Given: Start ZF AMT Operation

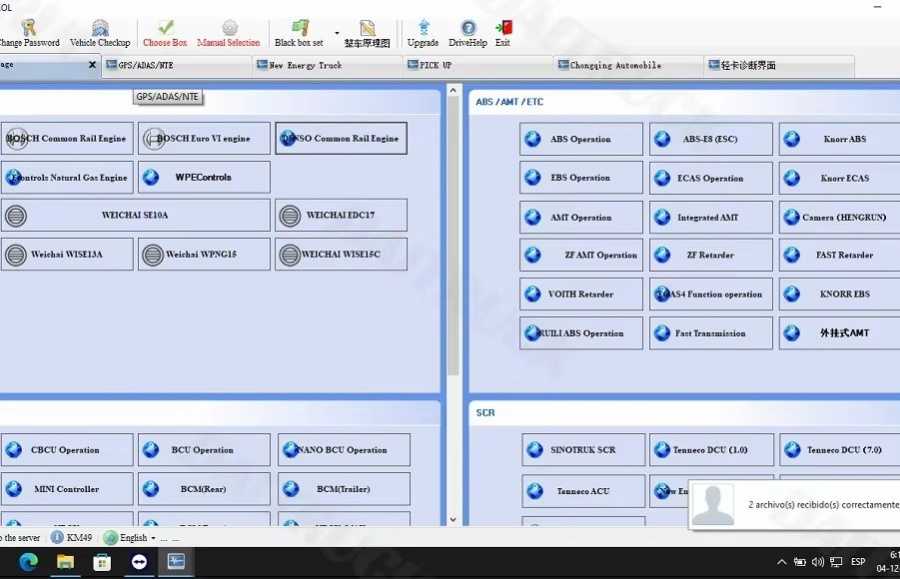Looking at the screenshot, I should [581, 255].
